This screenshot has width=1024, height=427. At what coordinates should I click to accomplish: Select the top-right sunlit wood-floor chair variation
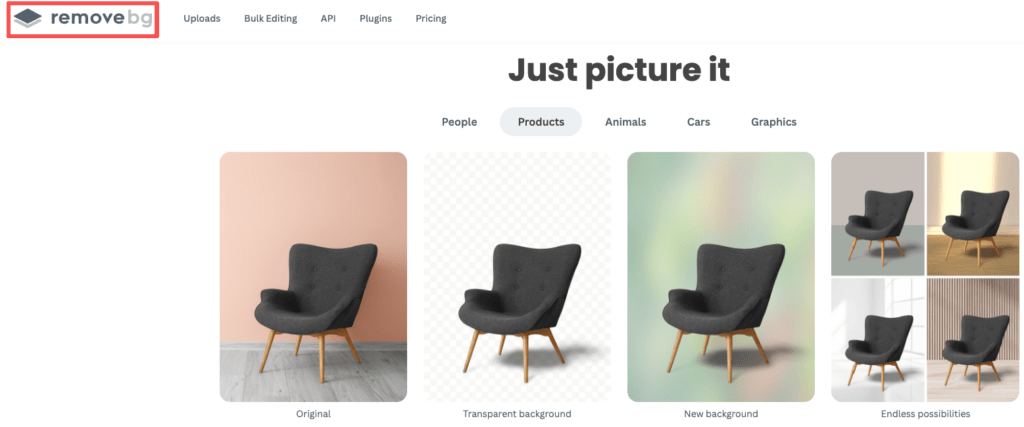point(973,214)
